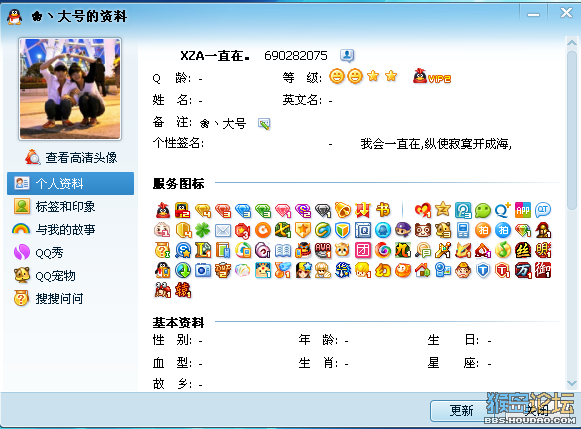Open the pink 团 group-buy icon
The width and height of the screenshot is (581, 429).
(x=363, y=250)
